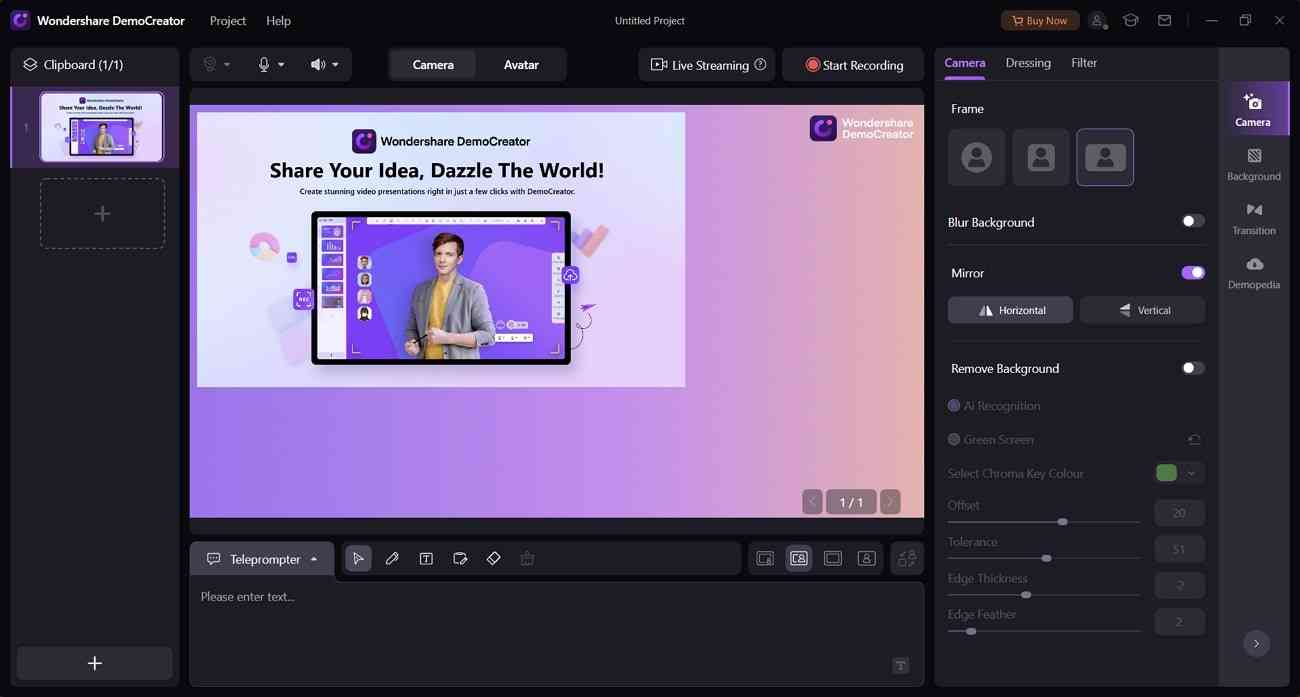This screenshot has width=1300, height=697.
Task: Toggle Blur Background switch
Action: pos(1192,221)
